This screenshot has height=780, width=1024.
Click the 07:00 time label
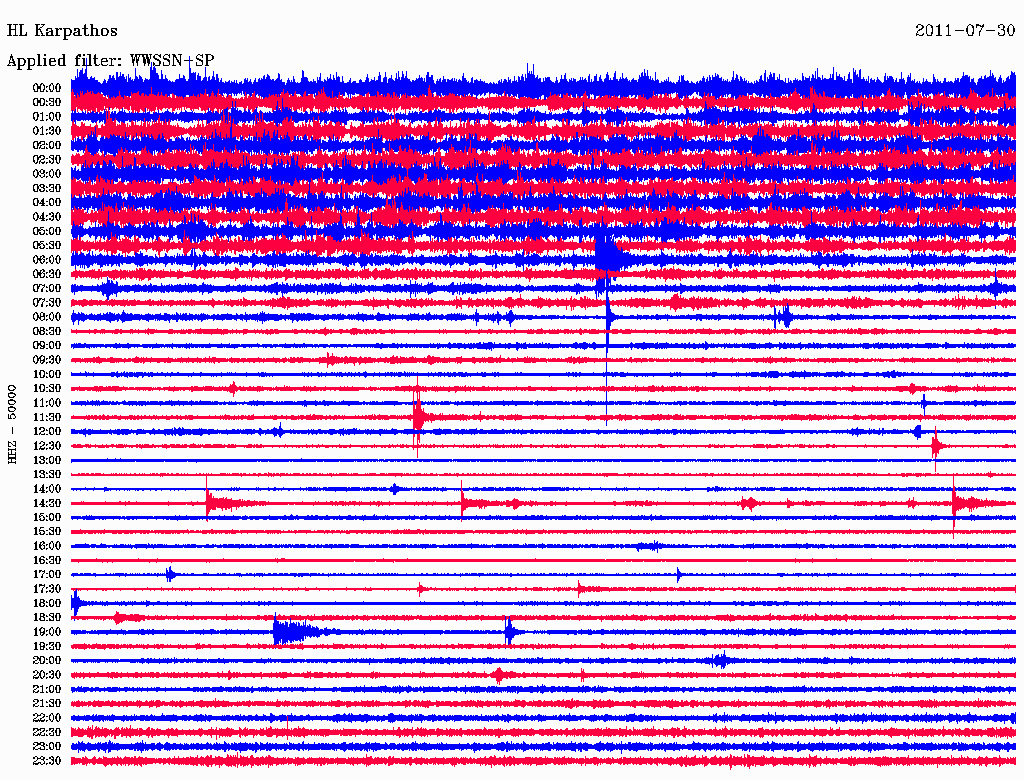pos(47,289)
